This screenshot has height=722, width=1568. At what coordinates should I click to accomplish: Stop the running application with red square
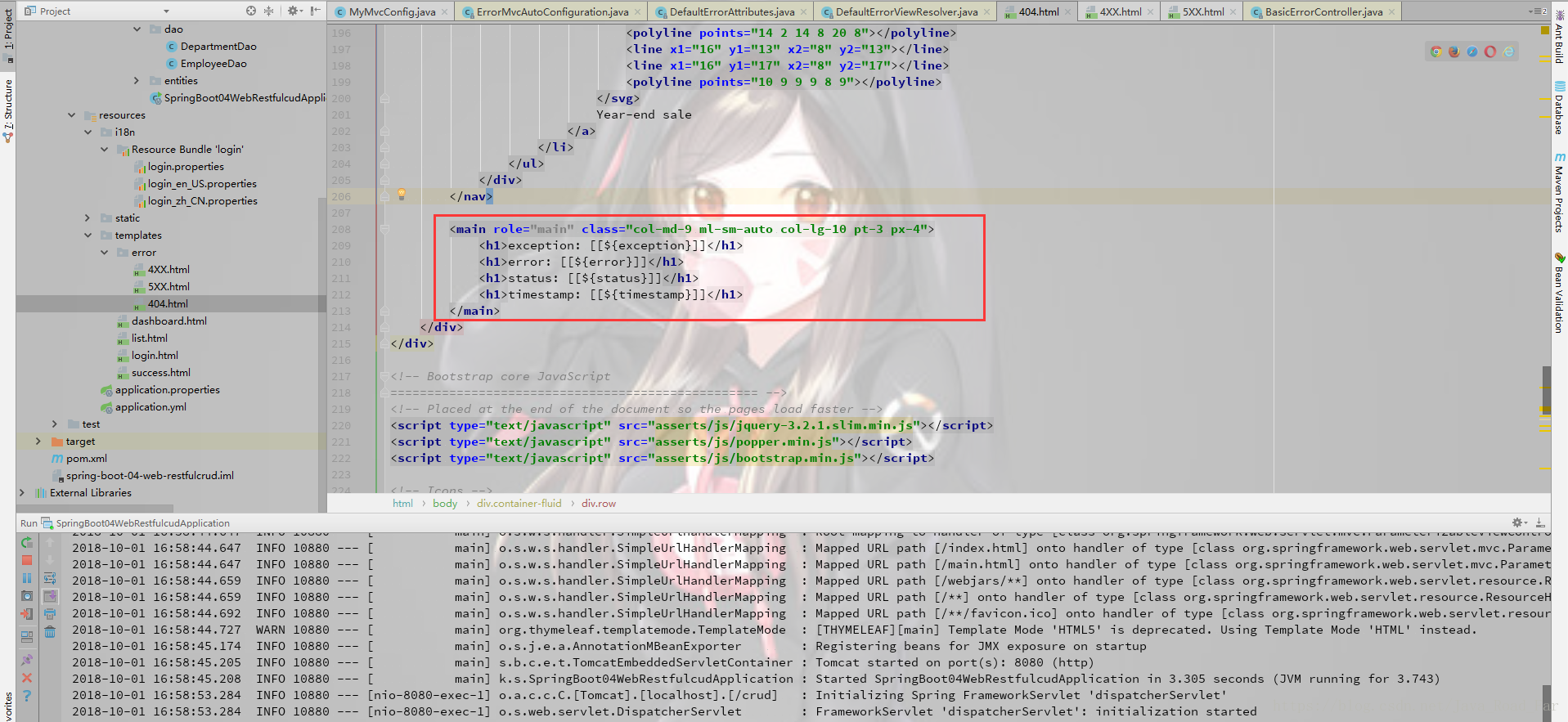pos(27,560)
